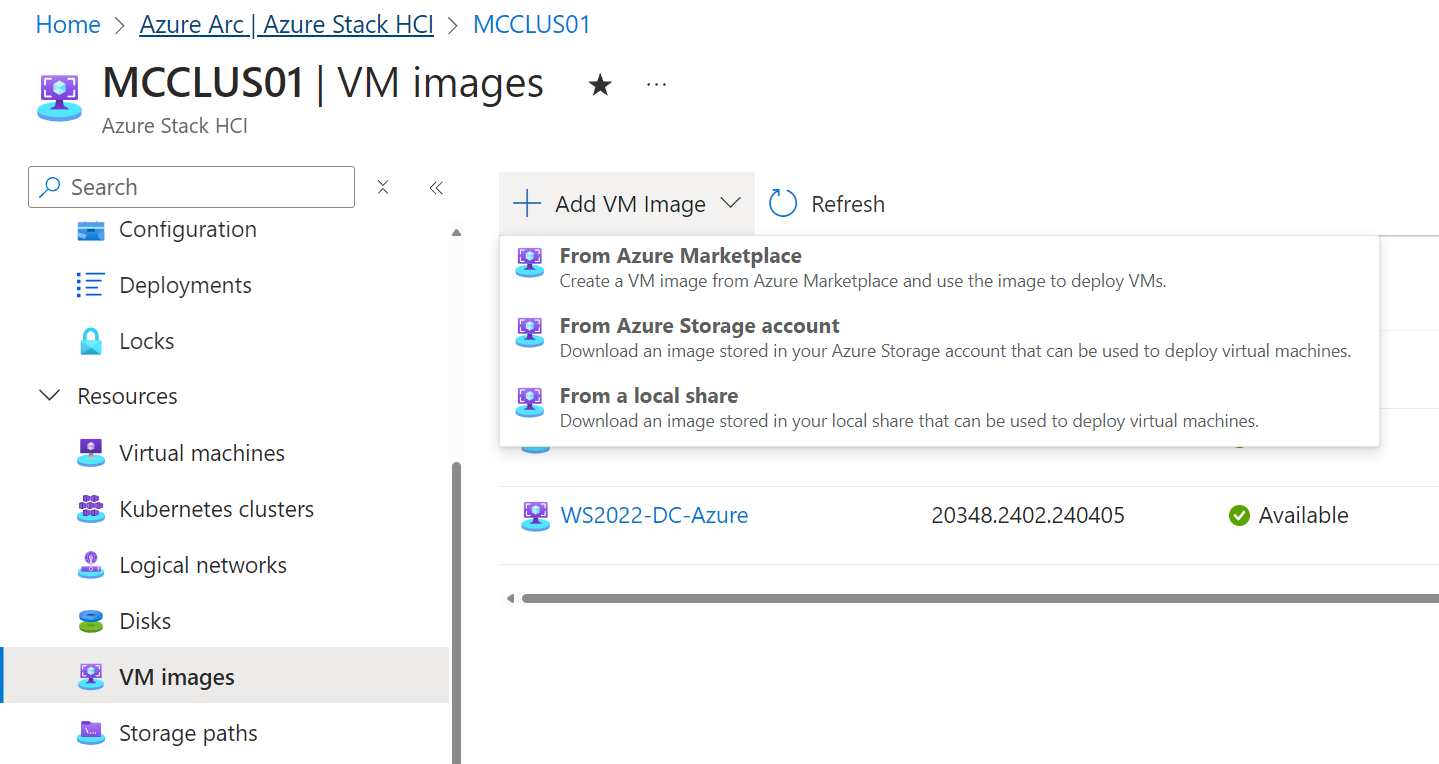Select the Configuration icon in sidebar
The image size is (1439, 764).
[91, 229]
